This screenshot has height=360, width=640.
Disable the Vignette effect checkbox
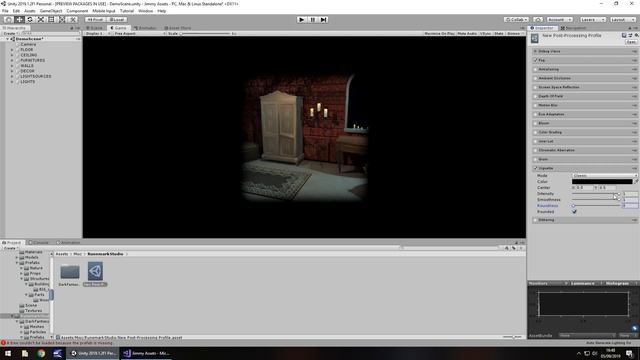(535, 168)
